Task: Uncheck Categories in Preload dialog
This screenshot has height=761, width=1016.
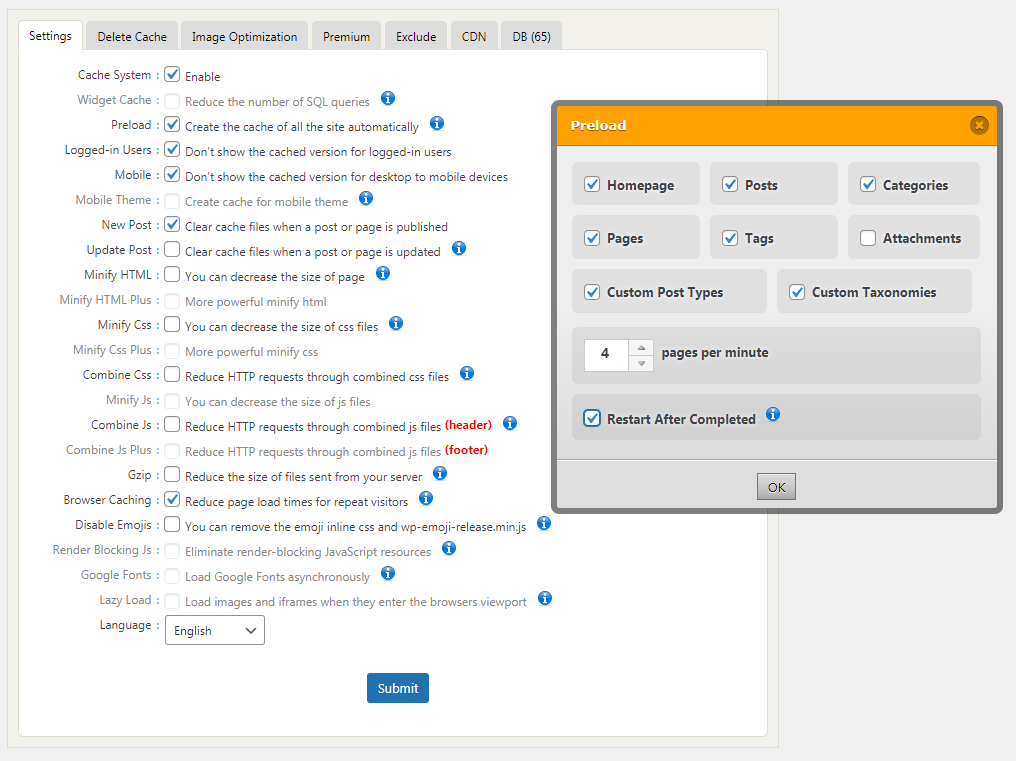Action: pyautogui.click(x=868, y=185)
